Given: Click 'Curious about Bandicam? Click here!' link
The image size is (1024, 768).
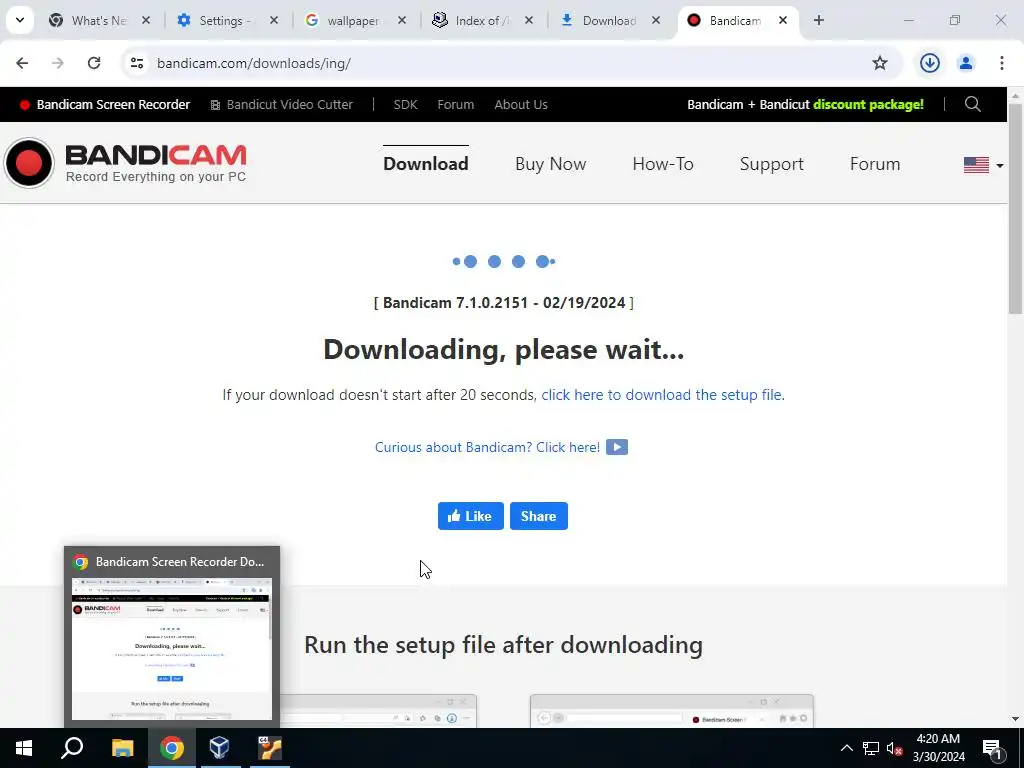Looking at the screenshot, I should 487,447.
